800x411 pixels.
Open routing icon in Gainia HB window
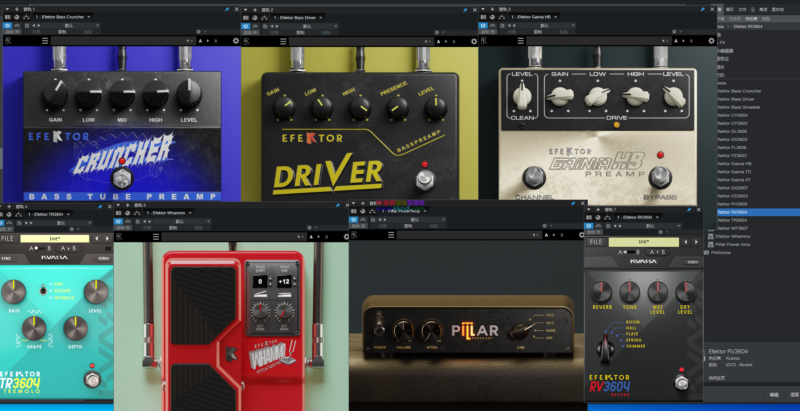501,17
